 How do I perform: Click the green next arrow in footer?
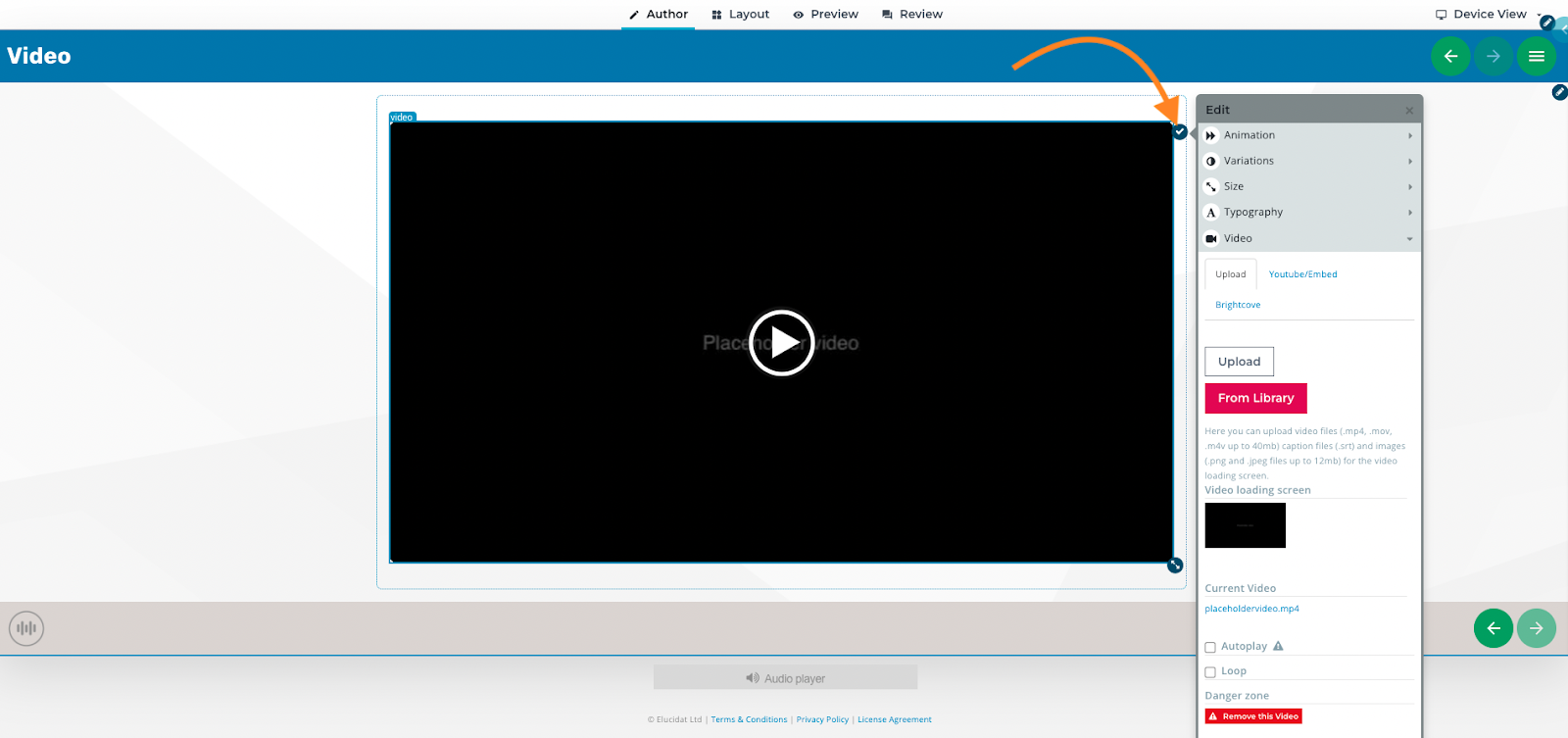click(x=1537, y=628)
